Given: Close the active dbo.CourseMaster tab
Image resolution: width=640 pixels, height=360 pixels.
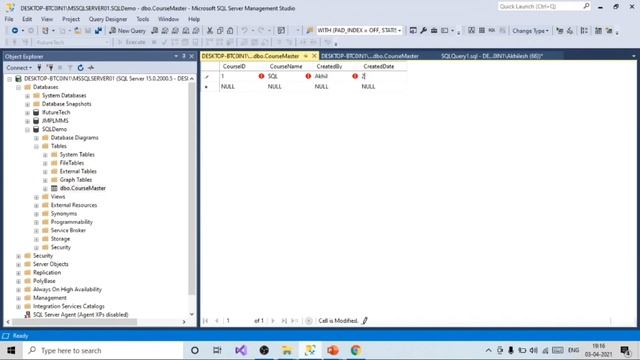Looking at the screenshot, I should [x=314, y=56].
